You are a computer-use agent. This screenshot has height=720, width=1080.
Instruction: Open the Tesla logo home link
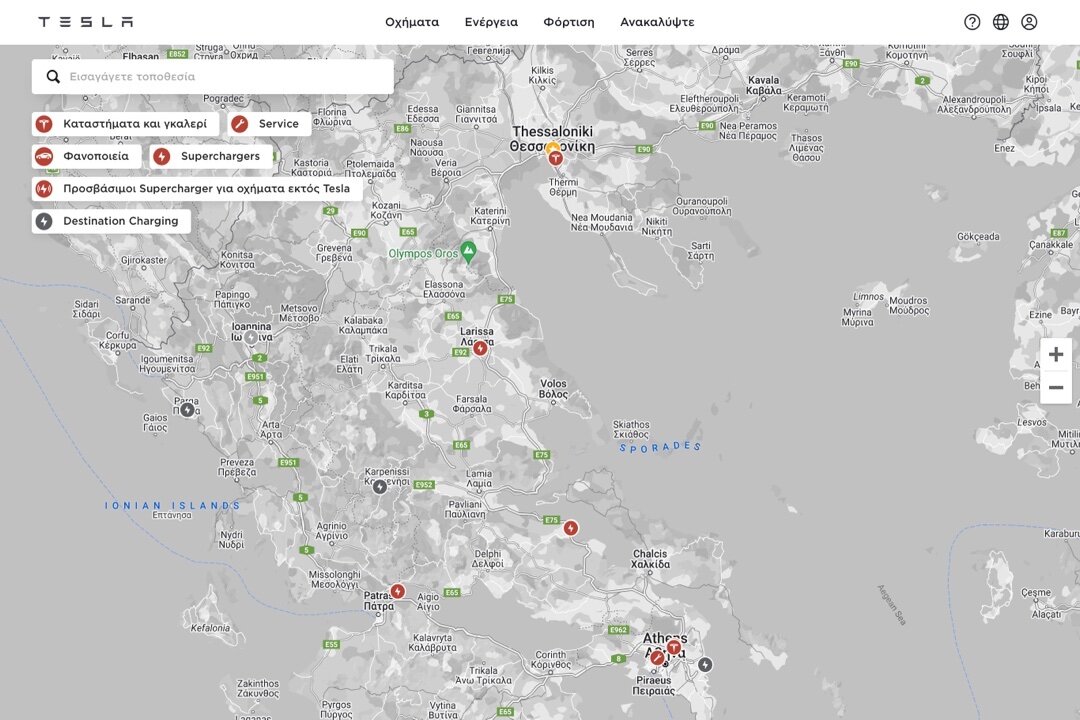(x=86, y=22)
